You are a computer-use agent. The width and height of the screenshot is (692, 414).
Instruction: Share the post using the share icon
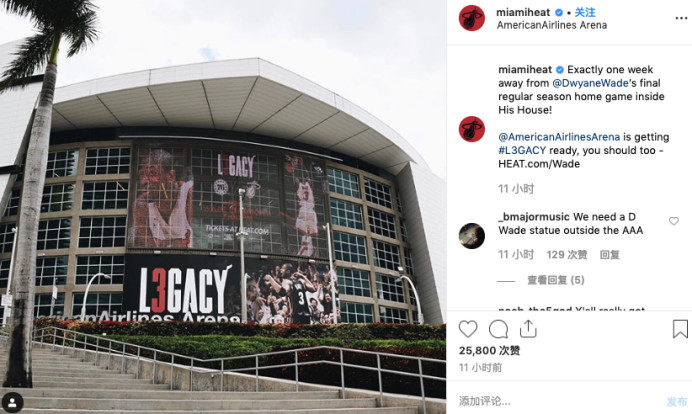[x=528, y=329]
